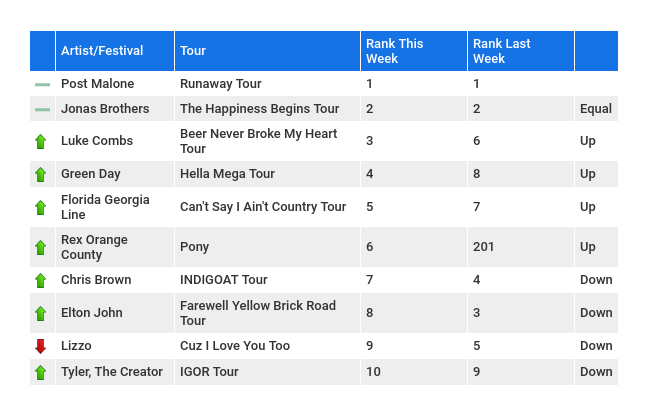This screenshot has height=416, width=650.
Task: Select the Runaway Tour cell
Action: 267,84
